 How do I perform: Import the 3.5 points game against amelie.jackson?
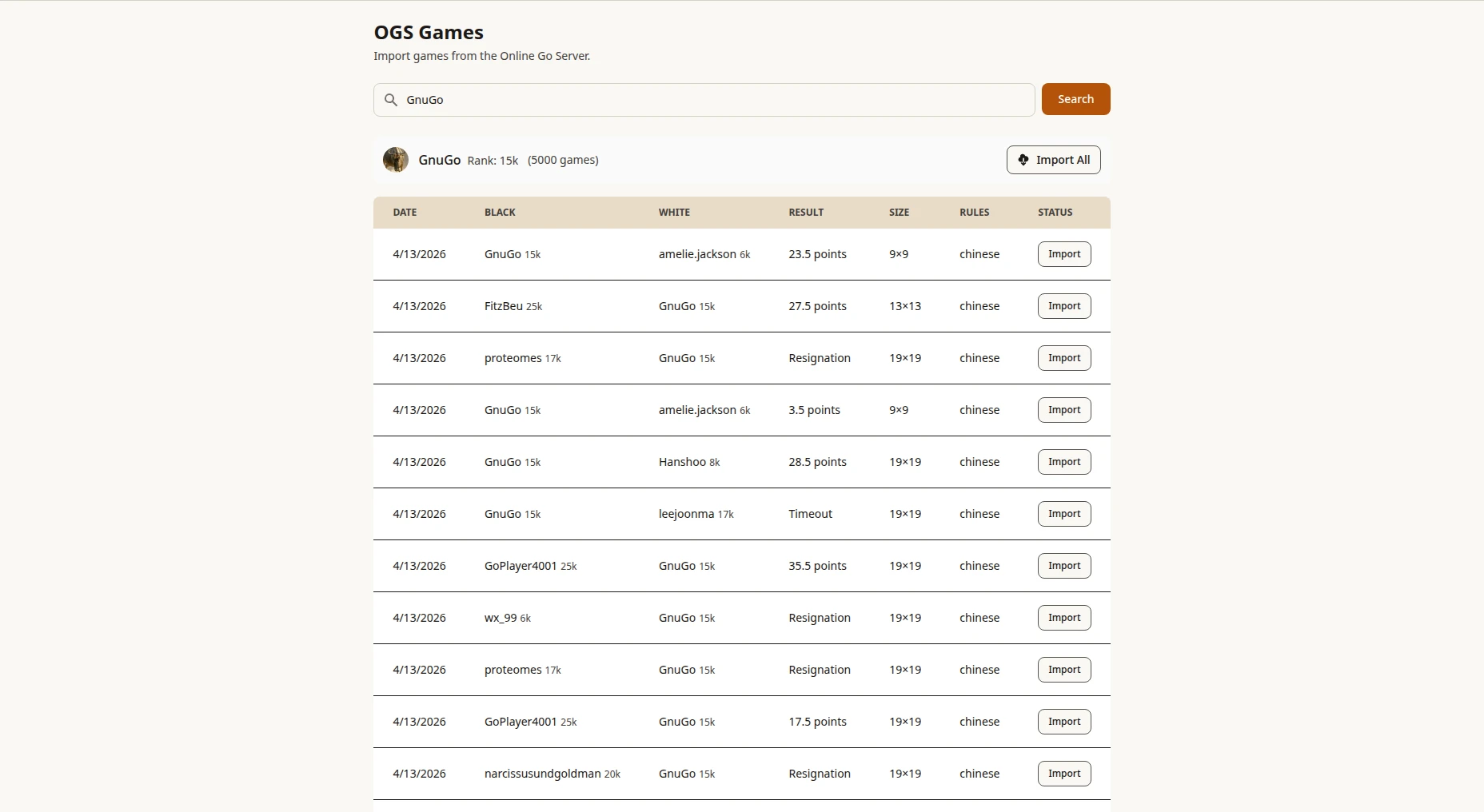[1064, 410]
